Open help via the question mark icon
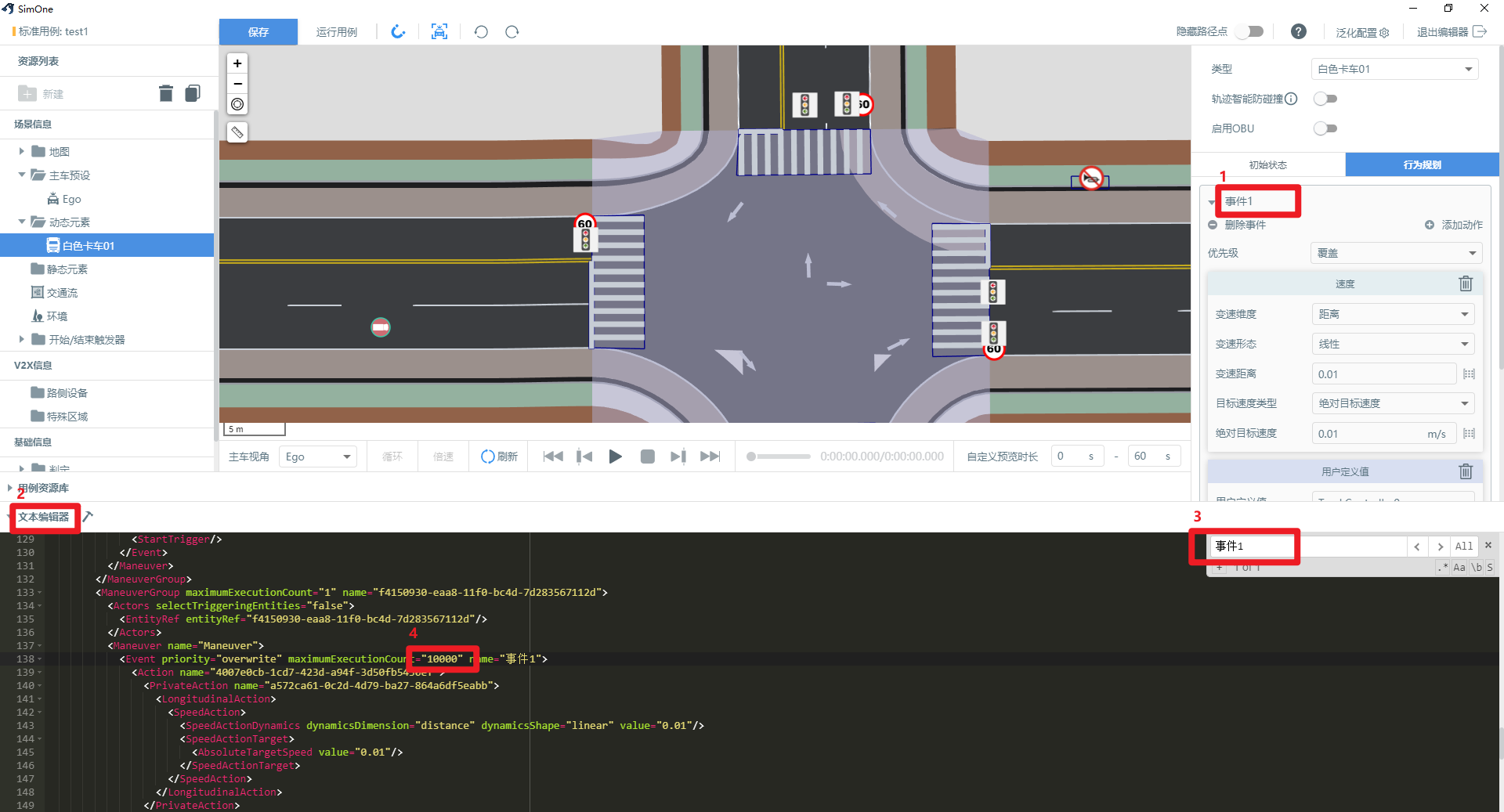This screenshot has height=812, width=1504. (1299, 31)
